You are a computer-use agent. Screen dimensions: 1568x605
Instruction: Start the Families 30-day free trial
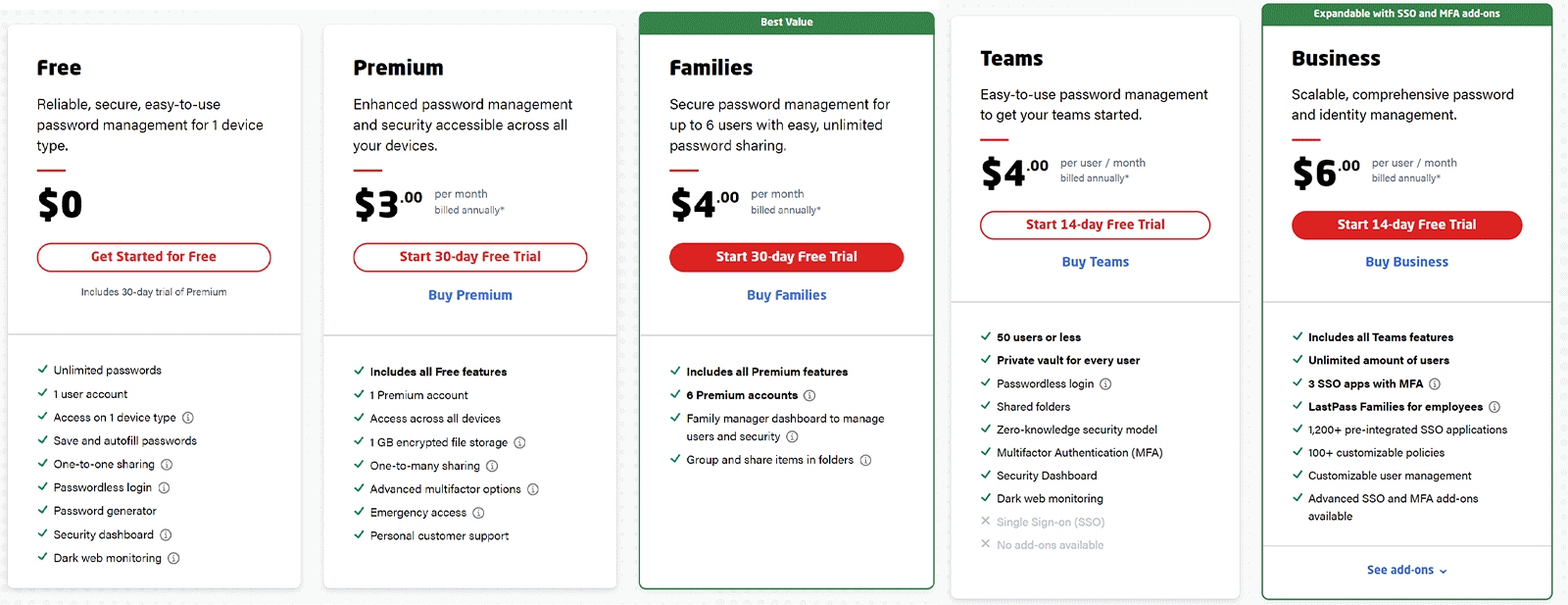(786, 257)
